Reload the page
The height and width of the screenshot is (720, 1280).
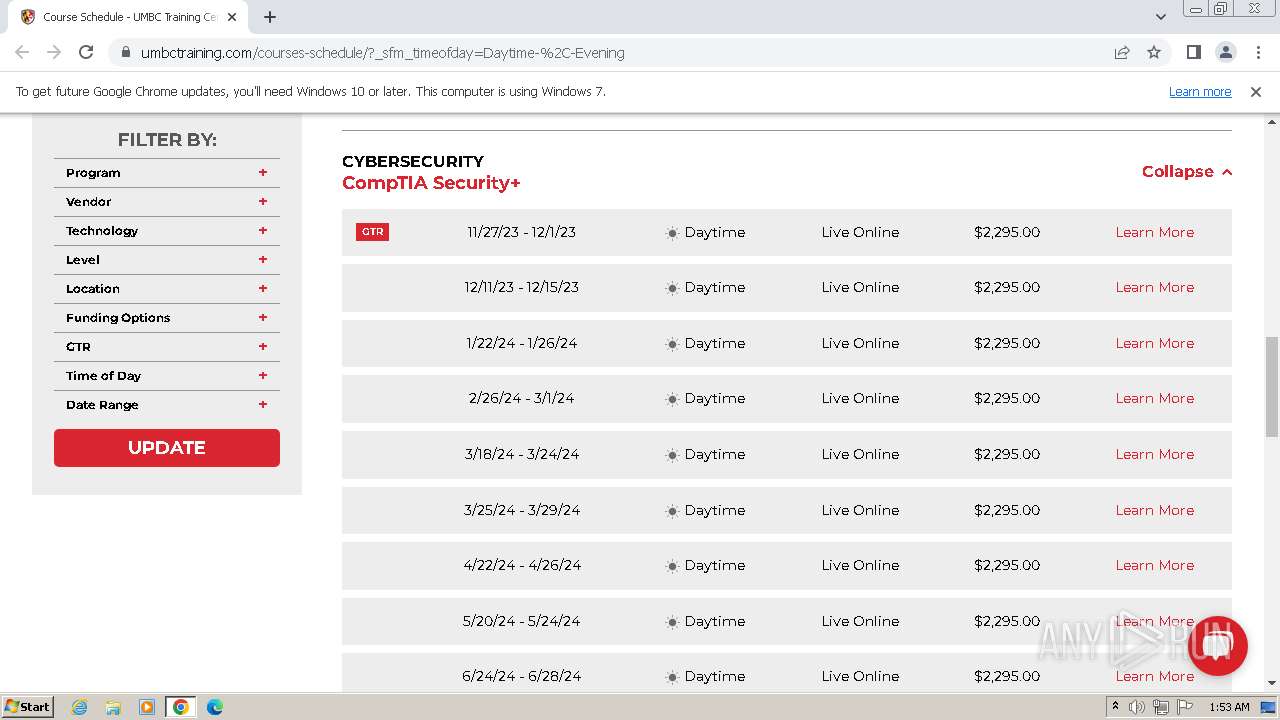click(x=86, y=52)
